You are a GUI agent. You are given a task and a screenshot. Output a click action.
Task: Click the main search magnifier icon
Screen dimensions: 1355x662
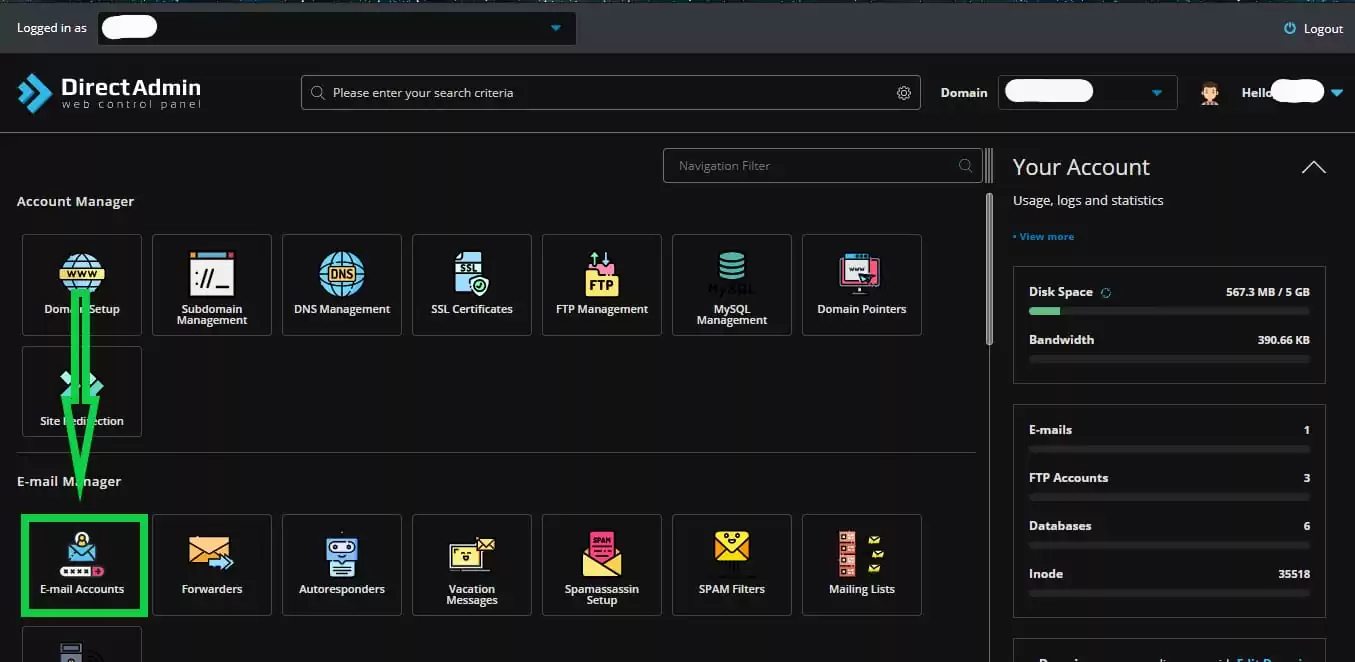coord(318,93)
